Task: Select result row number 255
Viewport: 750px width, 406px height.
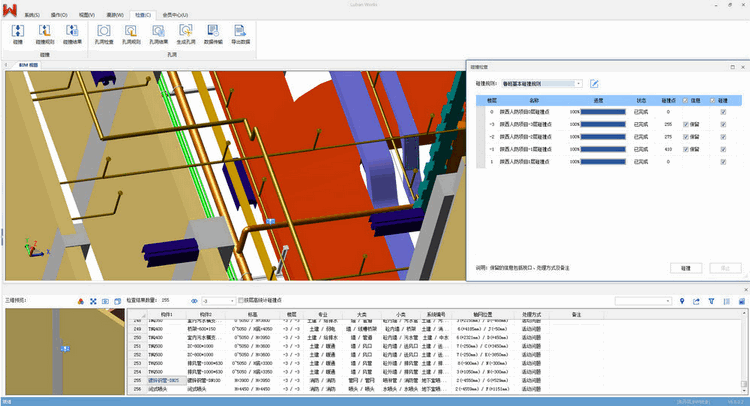Action: tap(140, 380)
